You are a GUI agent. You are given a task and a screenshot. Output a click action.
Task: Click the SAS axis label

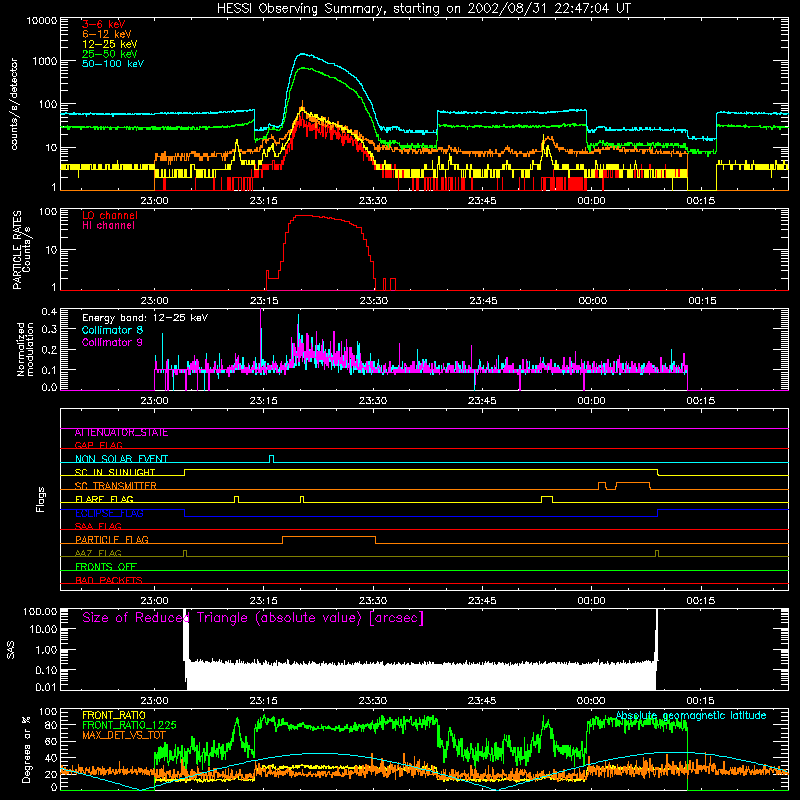tap(11, 649)
